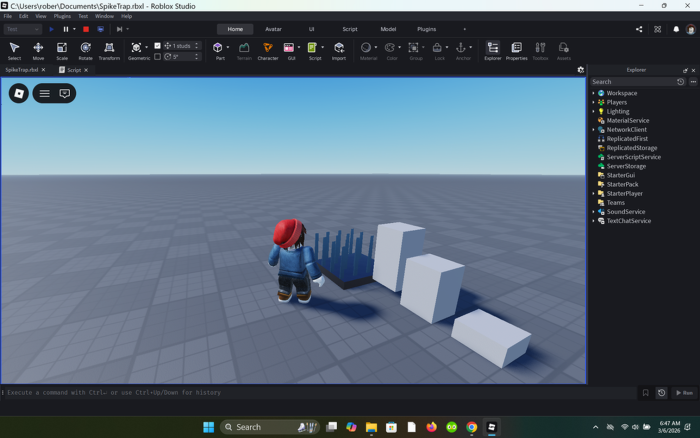The width and height of the screenshot is (700, 438).
Task: Enable the rotation snapping checkbox
Action: [x=157, y=57]
